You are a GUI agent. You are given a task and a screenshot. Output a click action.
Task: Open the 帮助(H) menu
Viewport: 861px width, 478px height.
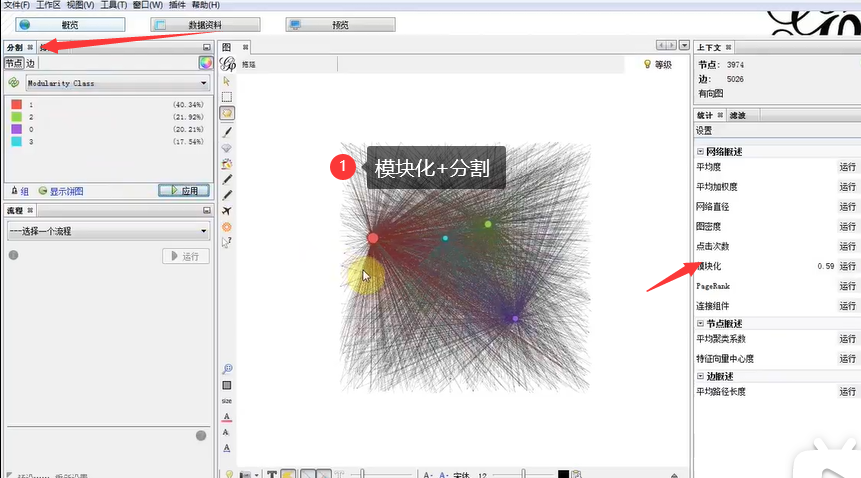(205, 5)
